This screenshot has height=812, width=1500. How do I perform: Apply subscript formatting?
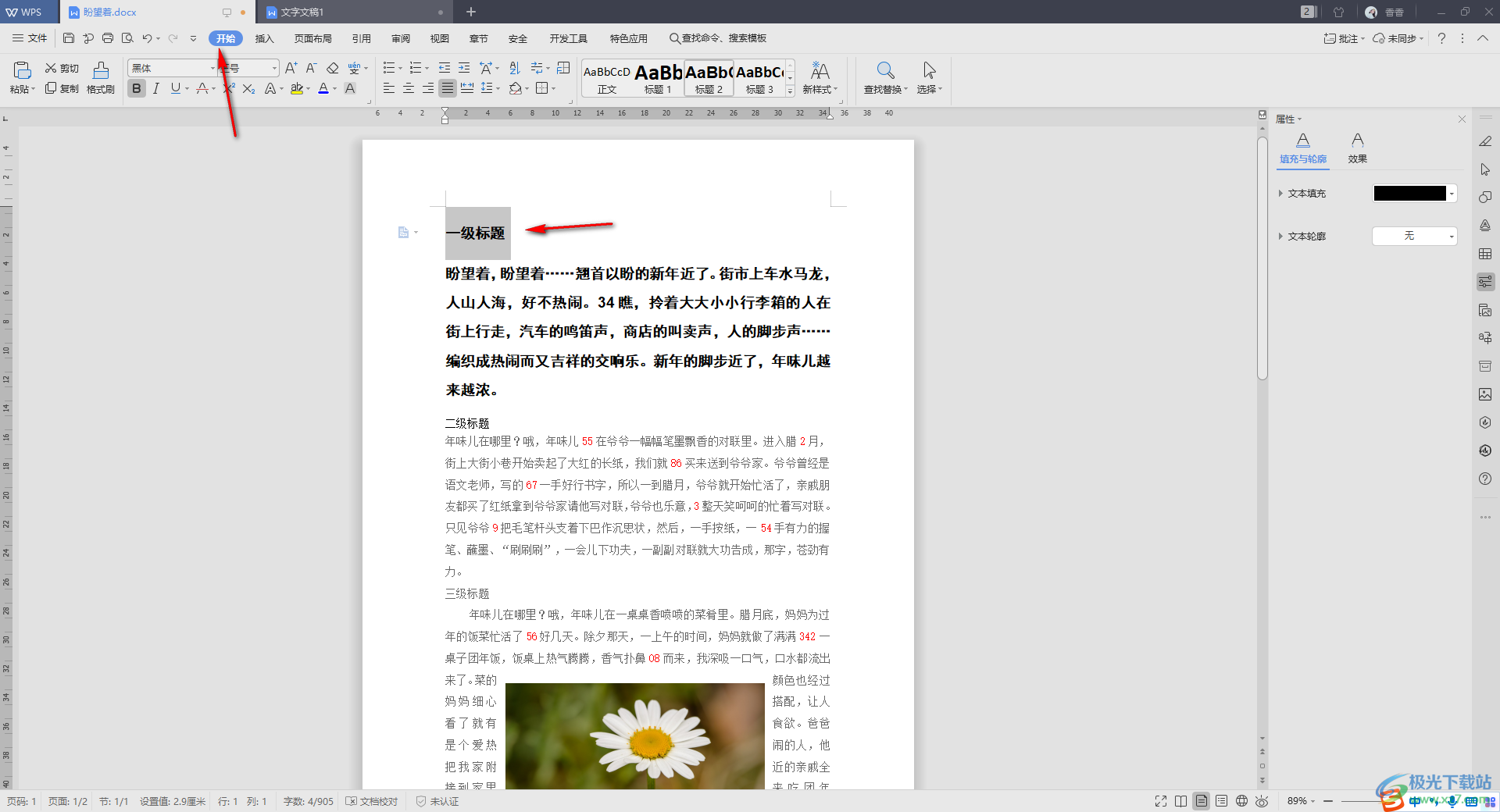(248, 89)
